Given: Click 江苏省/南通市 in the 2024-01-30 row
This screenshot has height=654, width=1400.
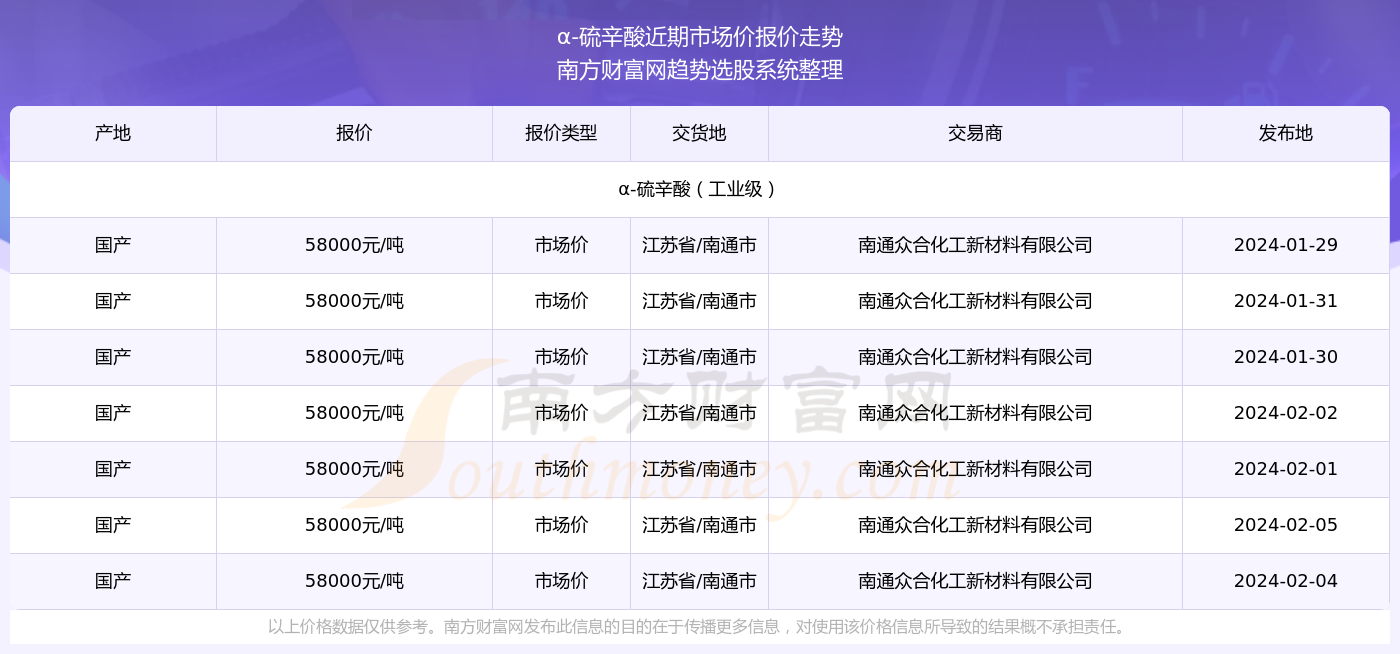Looking at the screenshot, I should click(x=699, y=357).
